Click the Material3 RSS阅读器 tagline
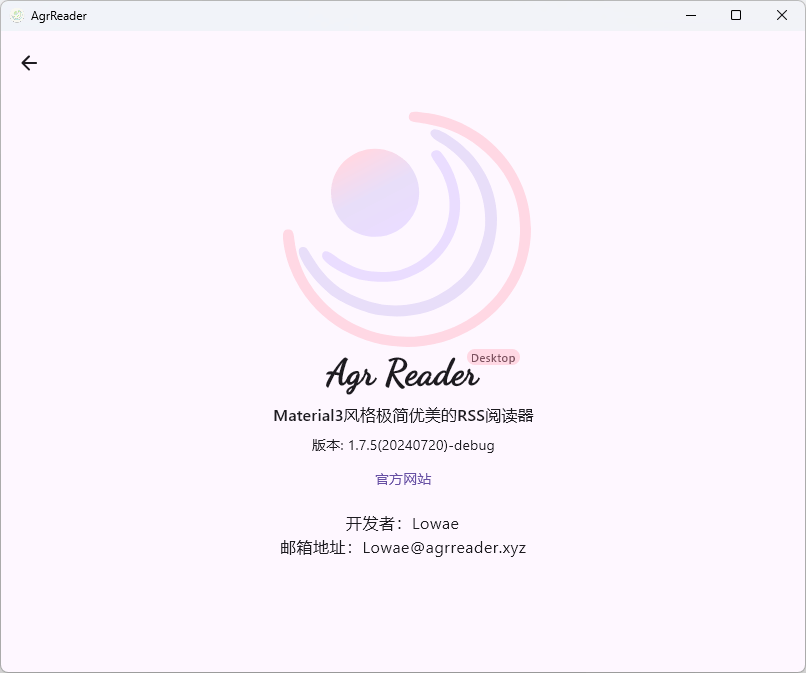The width and height of the screenshot is (806, 673). pyautogui.click(x=410, y=416)
